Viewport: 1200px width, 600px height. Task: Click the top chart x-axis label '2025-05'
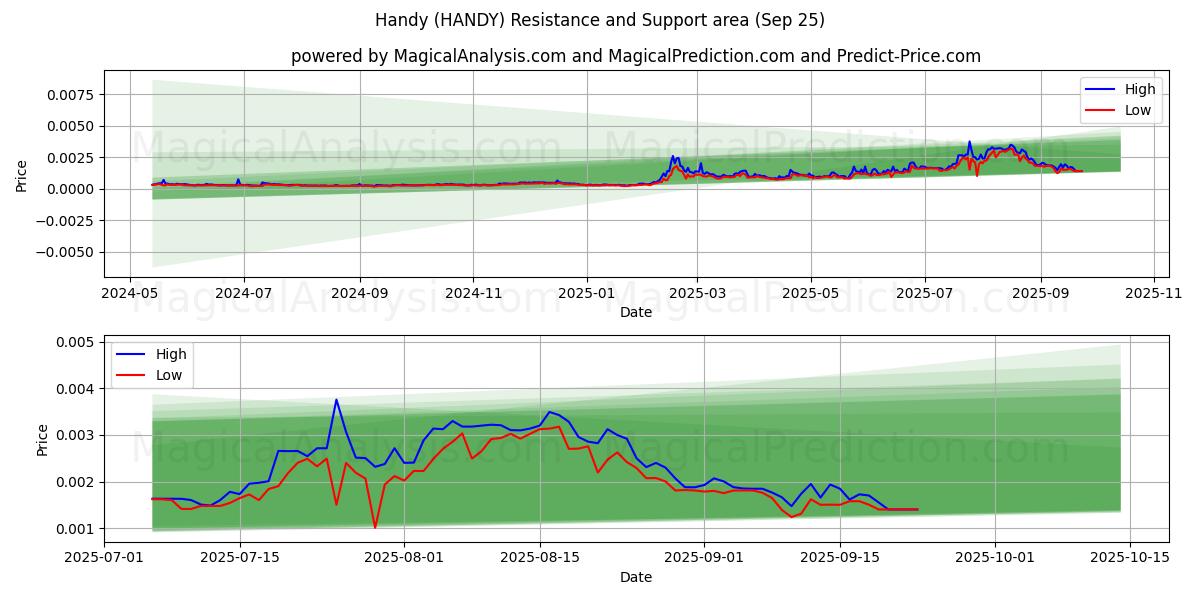(x=810, y=295)
